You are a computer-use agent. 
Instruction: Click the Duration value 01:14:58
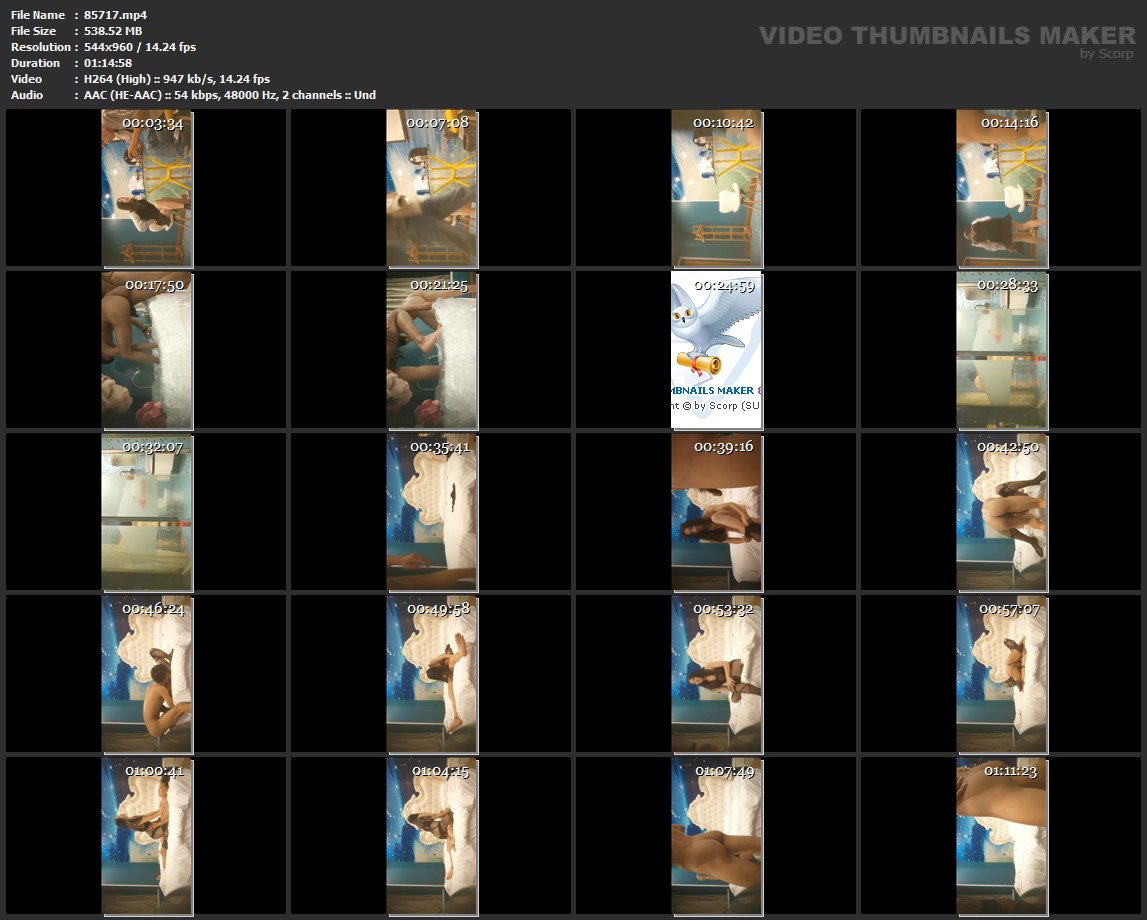tap(108, 63)
